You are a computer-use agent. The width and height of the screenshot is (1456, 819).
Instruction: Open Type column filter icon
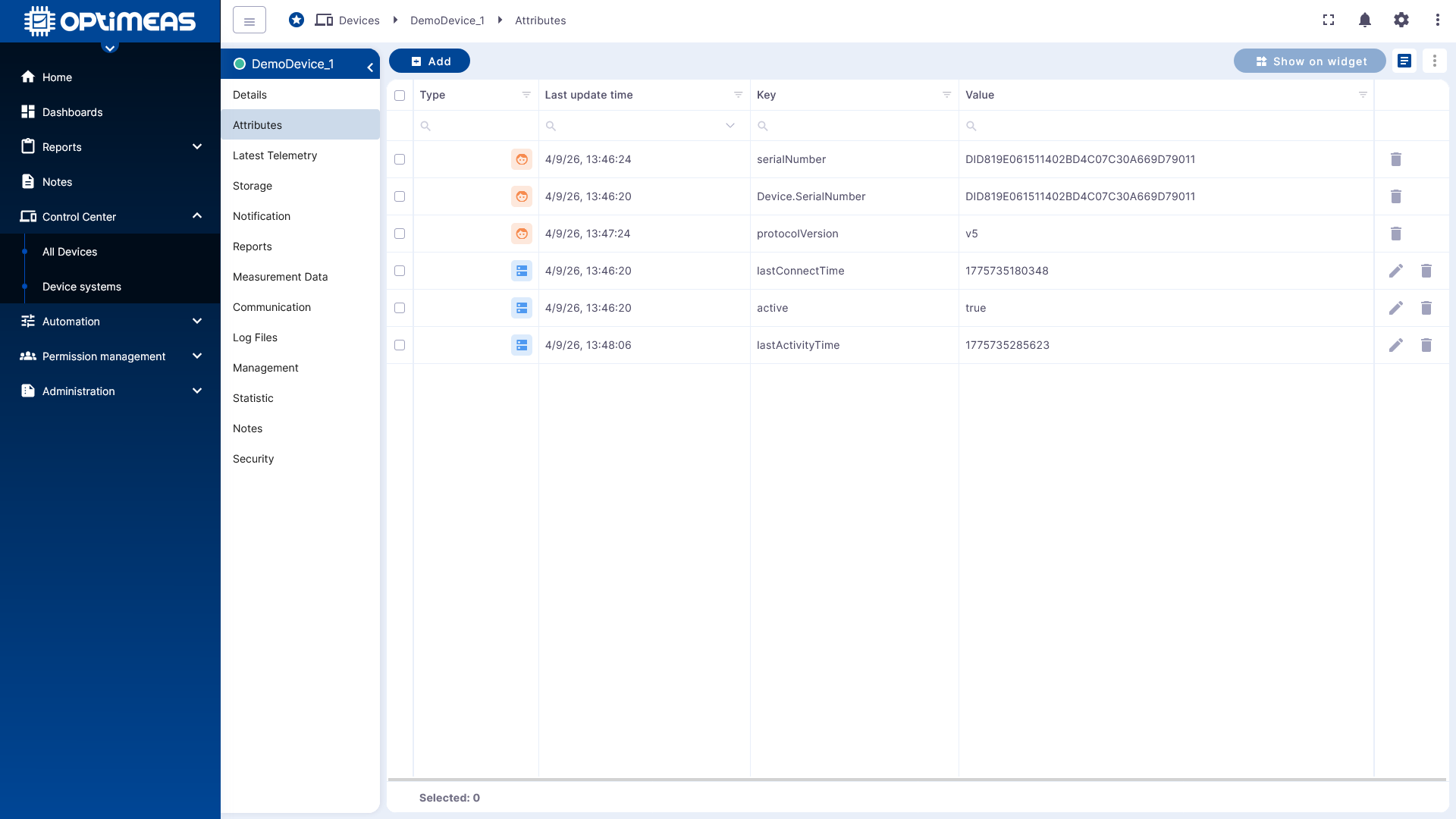tap(526, 95)
